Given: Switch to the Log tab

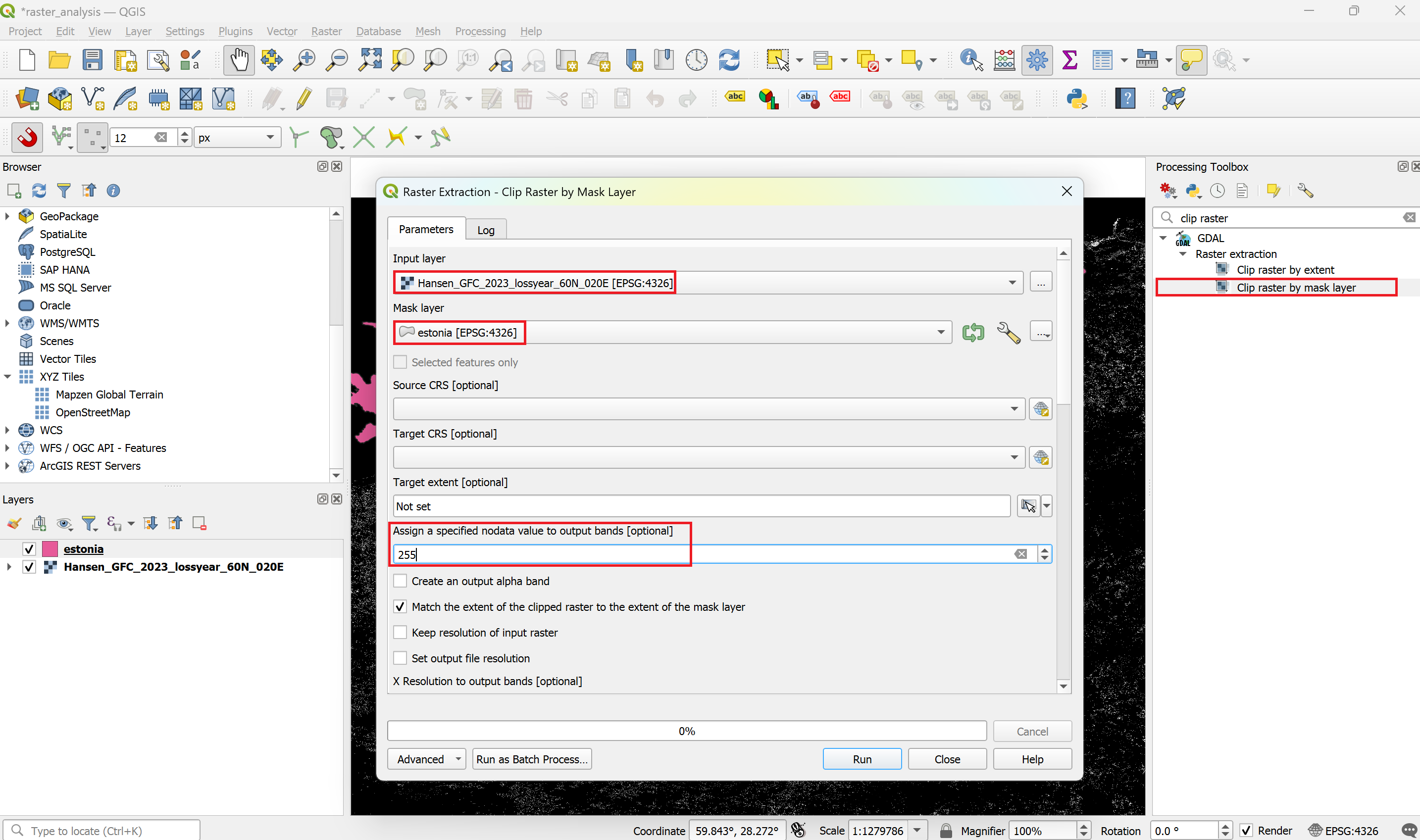Looking at the screenshot, I should [x=485, y=230].
